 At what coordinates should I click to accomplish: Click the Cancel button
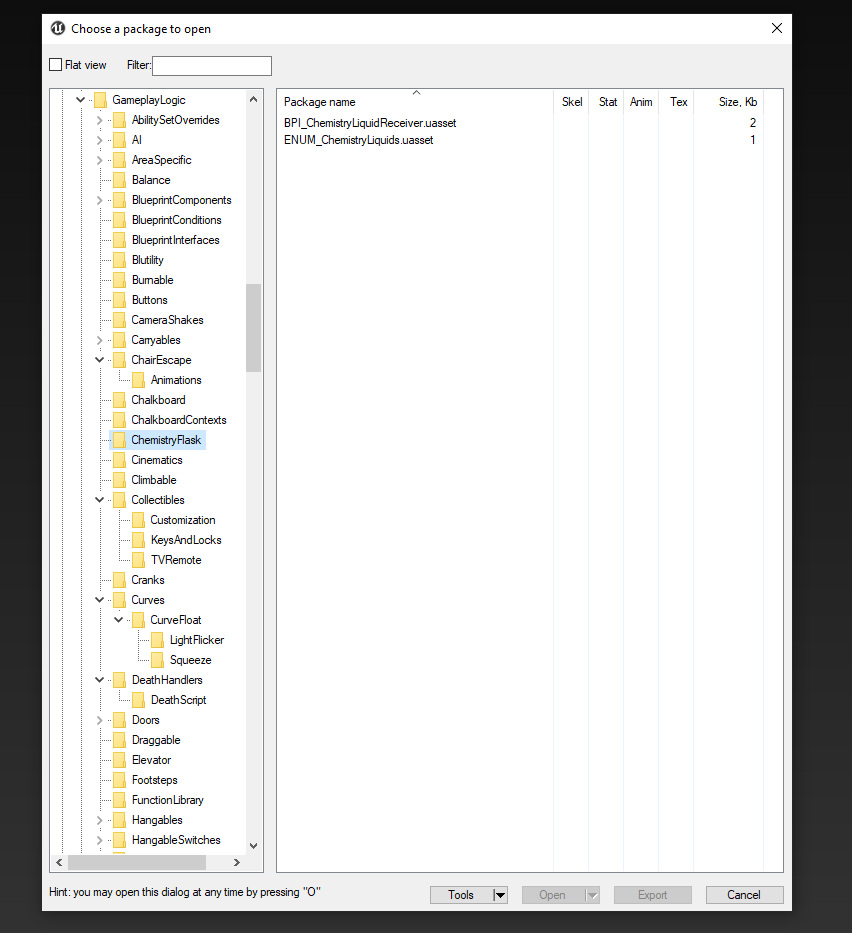click(744, 895)
